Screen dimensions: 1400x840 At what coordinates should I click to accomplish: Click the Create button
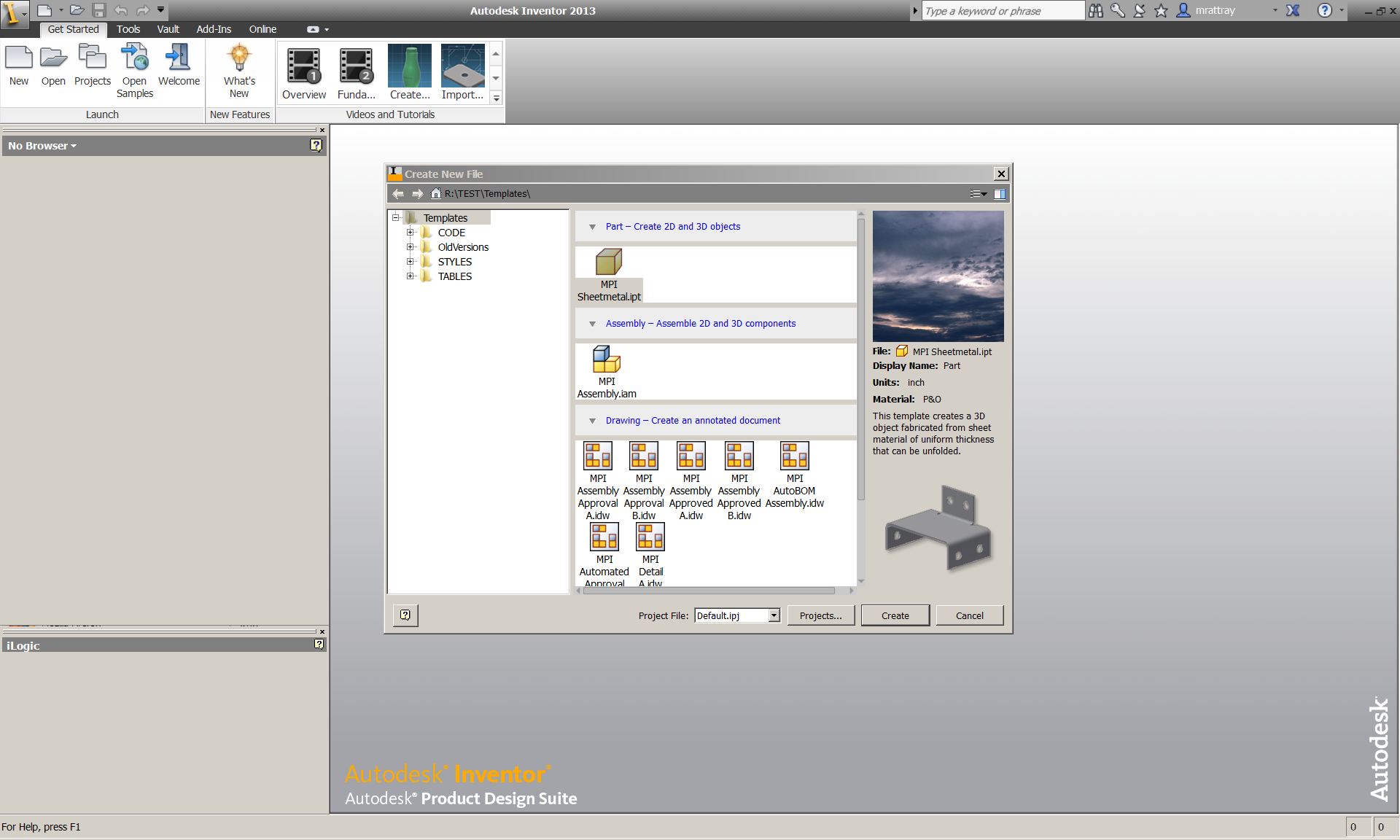[895, 615]
